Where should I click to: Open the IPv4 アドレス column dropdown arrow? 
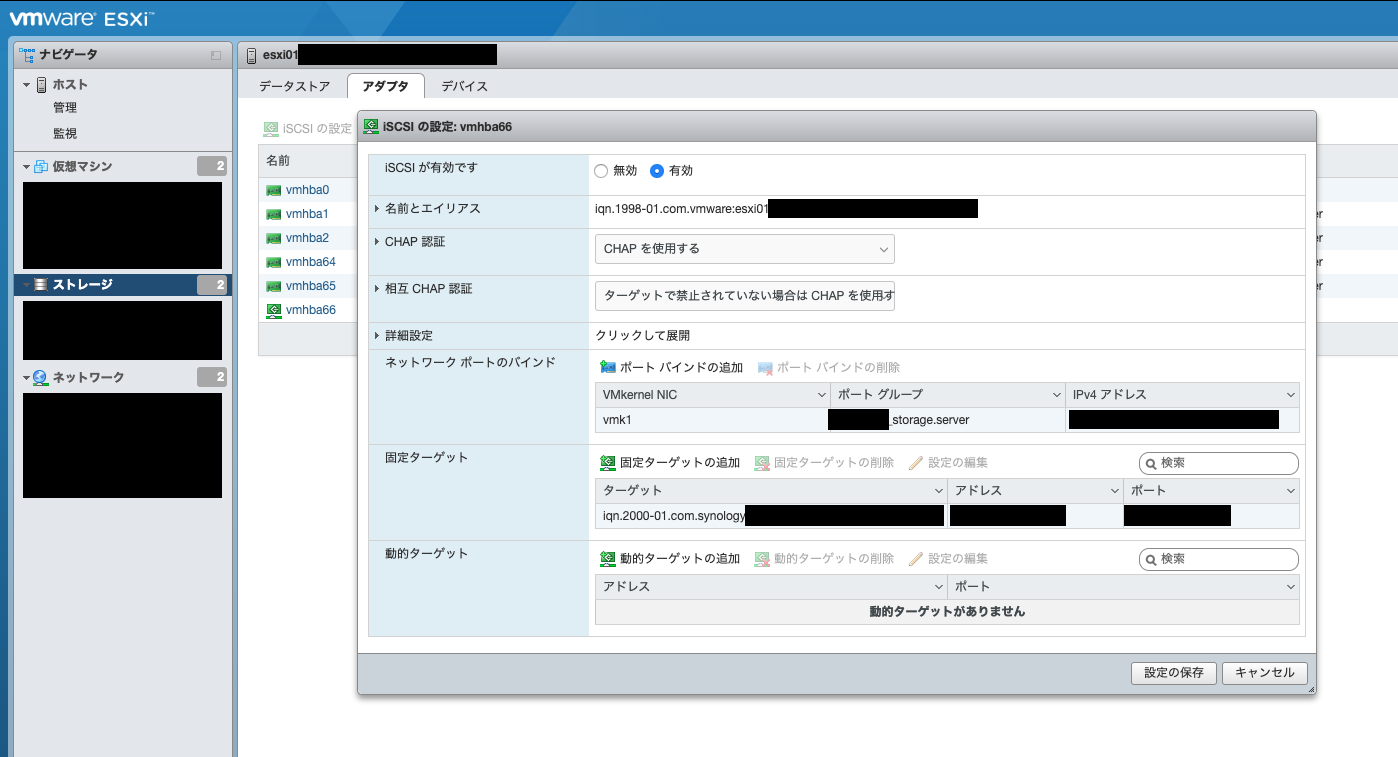pyautogui.click(x=1292, y=395)
